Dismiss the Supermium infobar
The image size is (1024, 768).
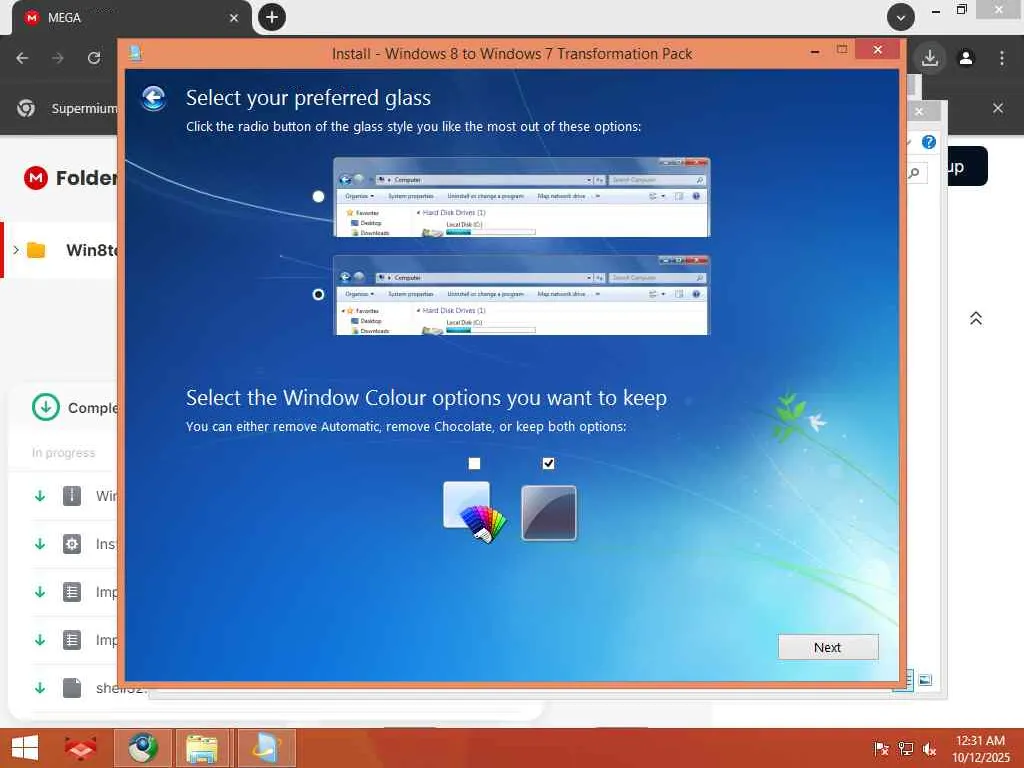(x=998, y=108)
